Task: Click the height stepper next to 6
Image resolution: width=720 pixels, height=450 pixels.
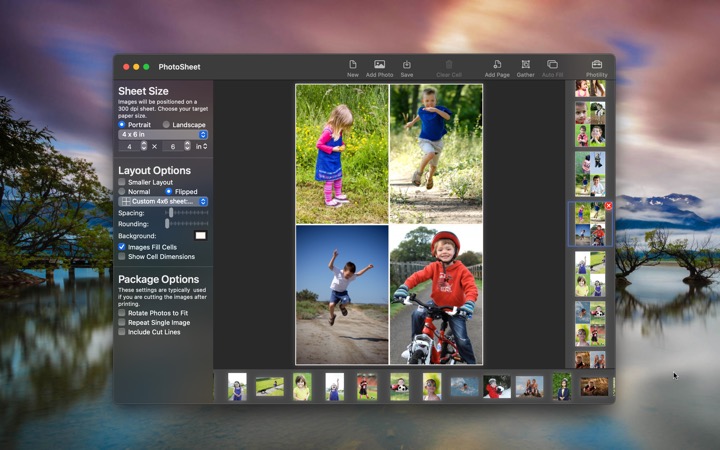Action: click(187, 146)
